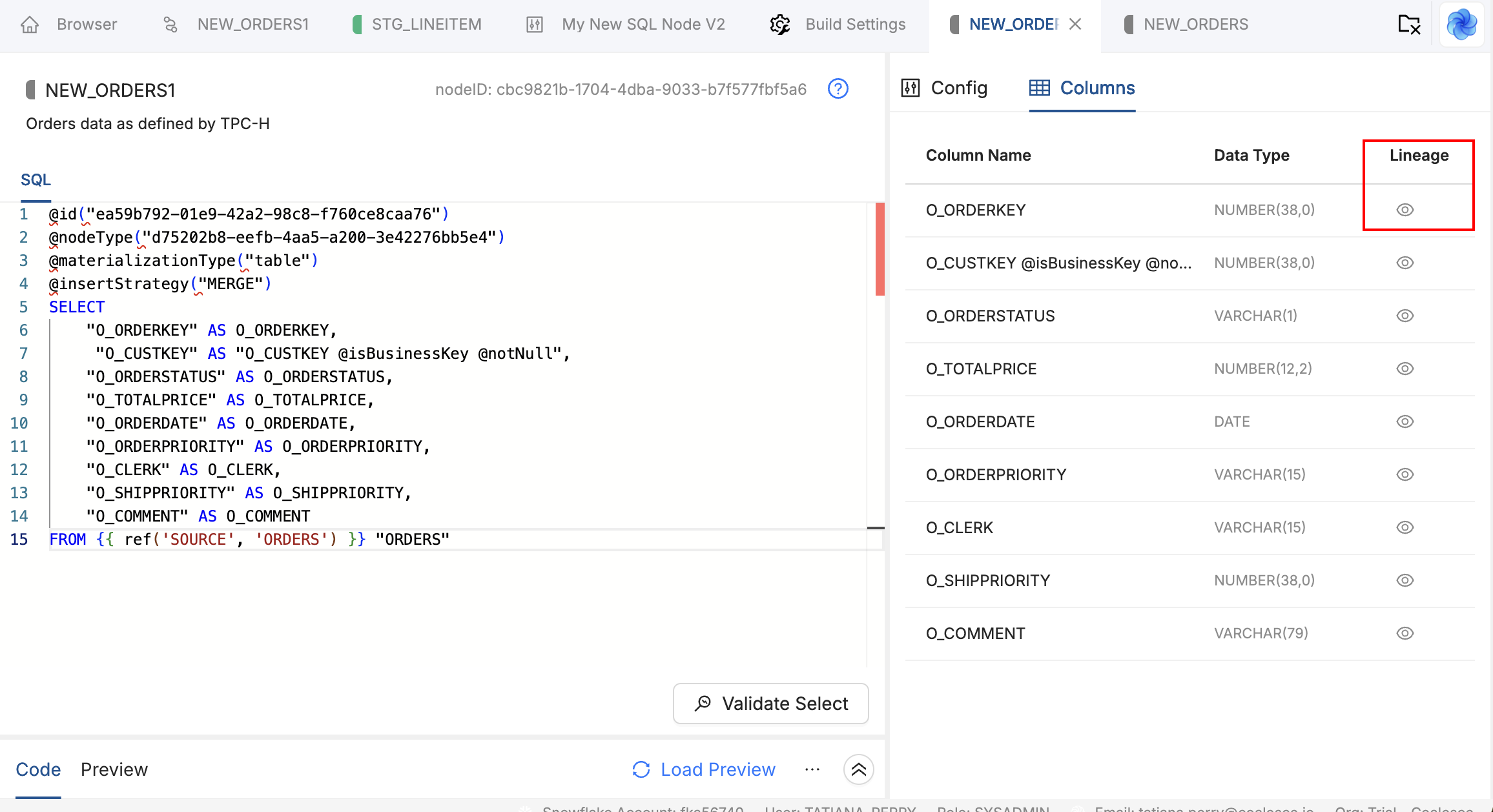Show lineage for O_TOTALPRICE column
1493x812 pixels.
1405,369
